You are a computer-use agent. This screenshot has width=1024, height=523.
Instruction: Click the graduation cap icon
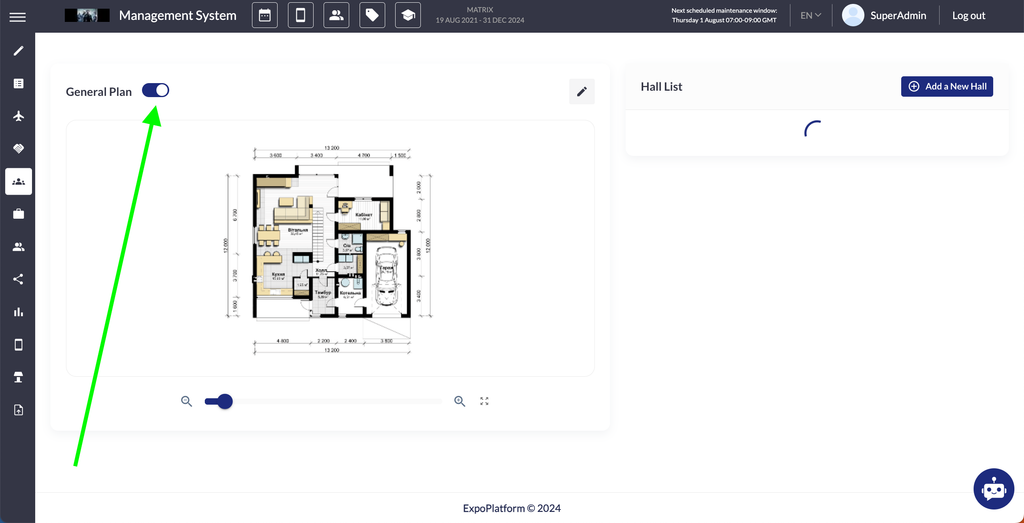(x=407, y=16)
